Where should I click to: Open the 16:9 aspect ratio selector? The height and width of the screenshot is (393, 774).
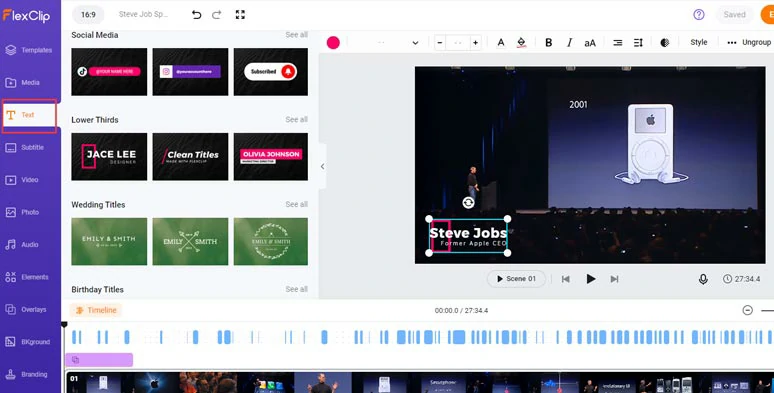88,15
